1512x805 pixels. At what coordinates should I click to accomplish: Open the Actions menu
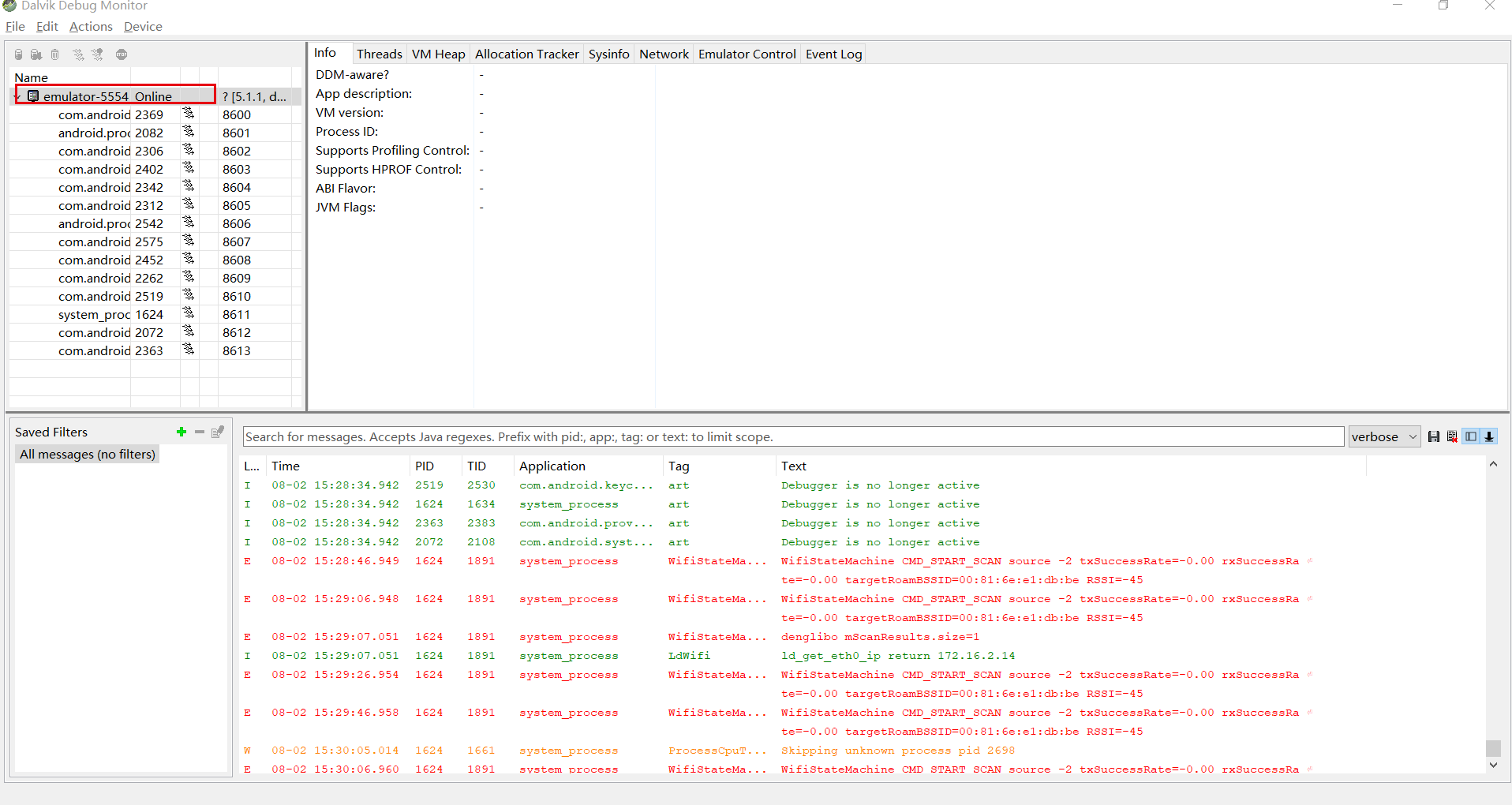click(x=91, y=26)
